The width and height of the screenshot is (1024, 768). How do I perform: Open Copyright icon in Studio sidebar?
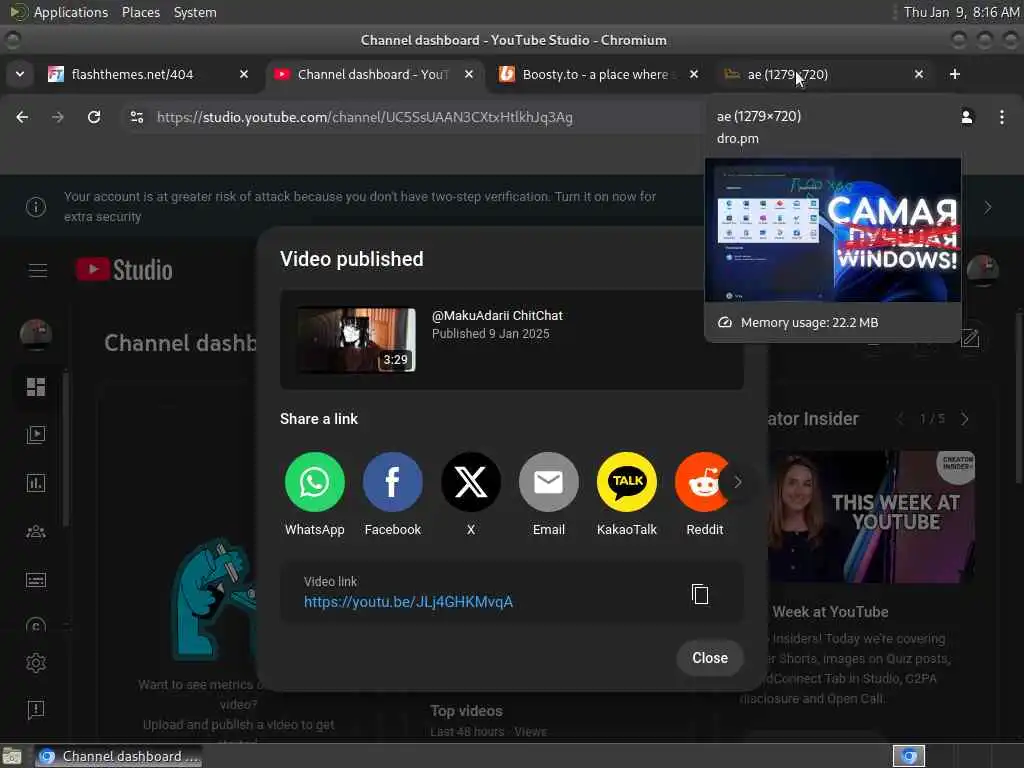36,625
